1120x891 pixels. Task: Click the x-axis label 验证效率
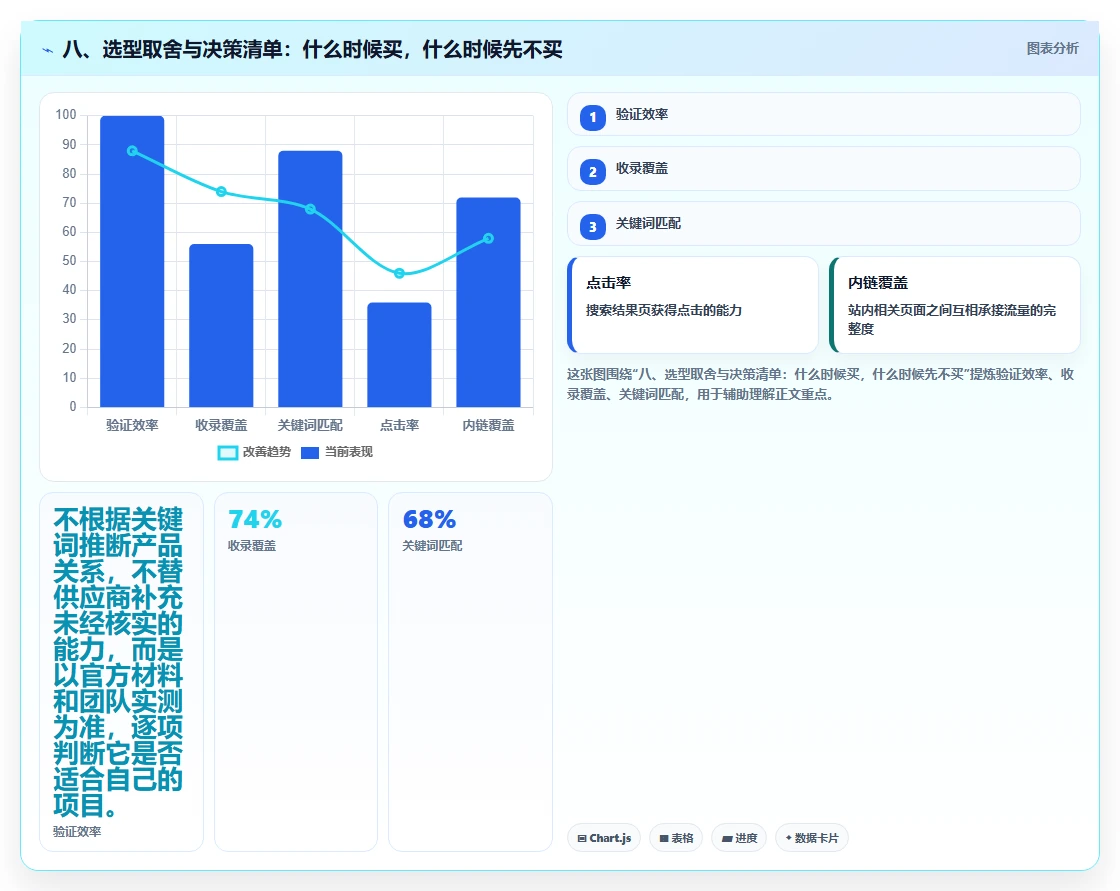(132, 425)
